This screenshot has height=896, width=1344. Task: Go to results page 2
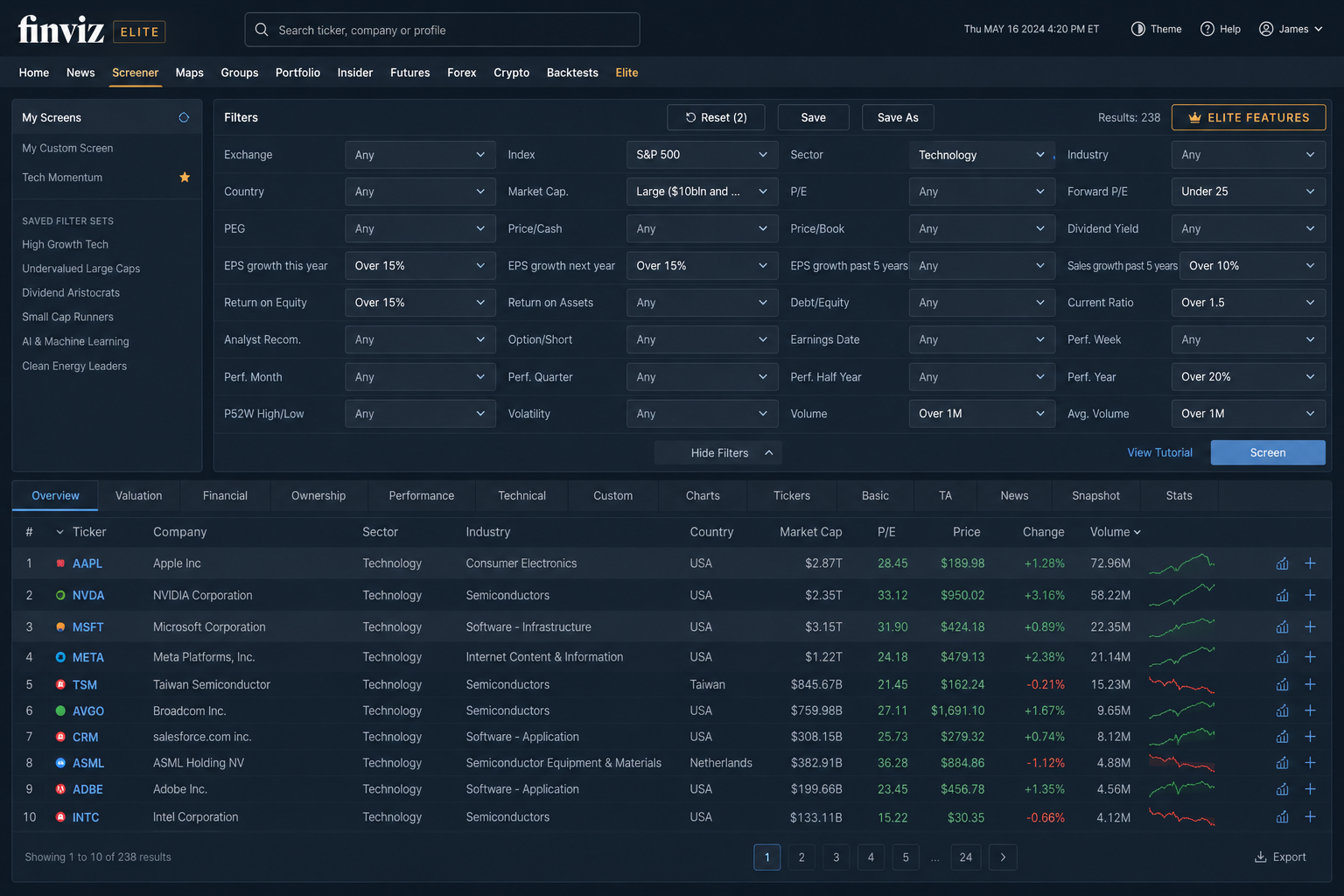coord(801,857)
